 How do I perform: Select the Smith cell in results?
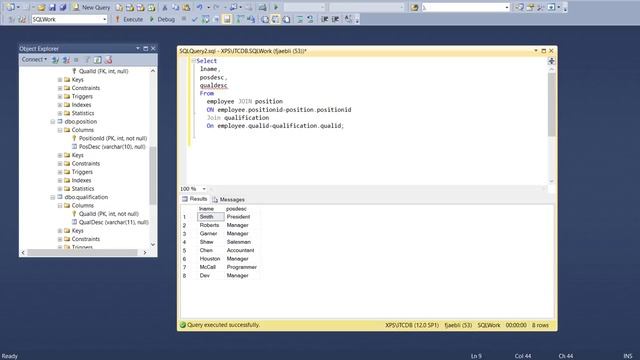click(x=211, y=217)
